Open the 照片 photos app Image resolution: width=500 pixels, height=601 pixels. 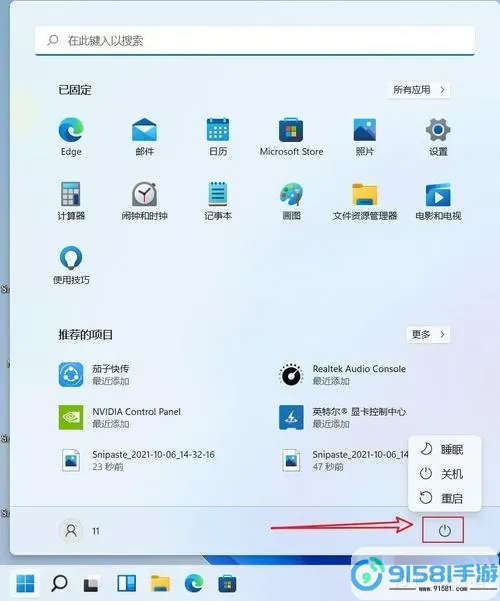tap(364, 137)
